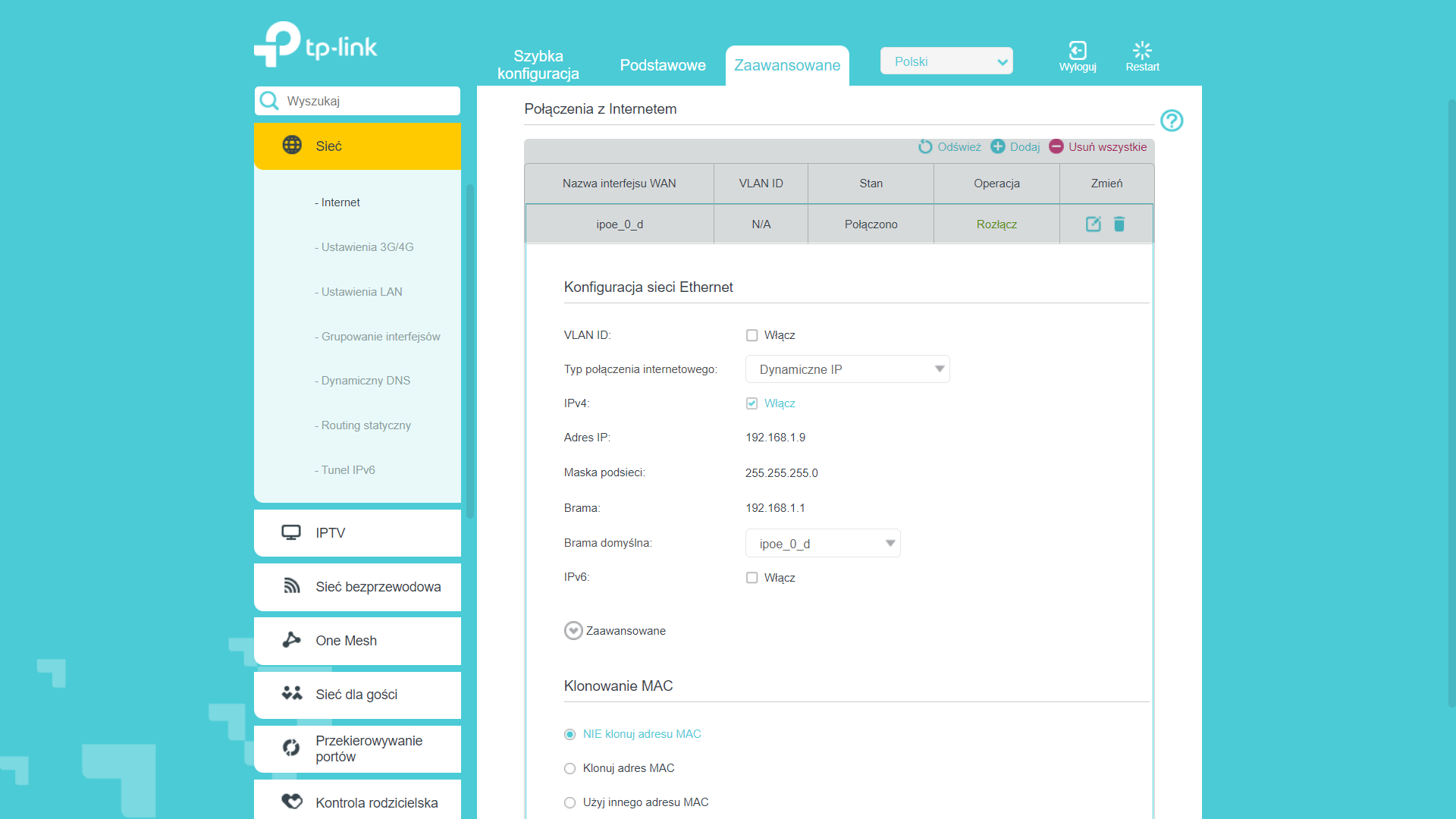Open Ustawienia LAN in the sidebar
This screenshot has height=819, width=1456.
coord(359,292)
